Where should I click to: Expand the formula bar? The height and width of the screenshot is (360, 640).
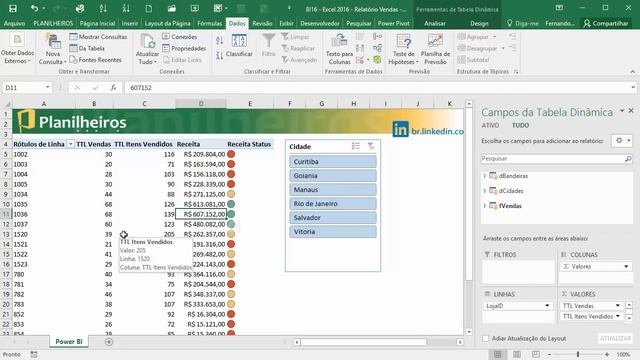pyautogui.click(x=633, y=87)
